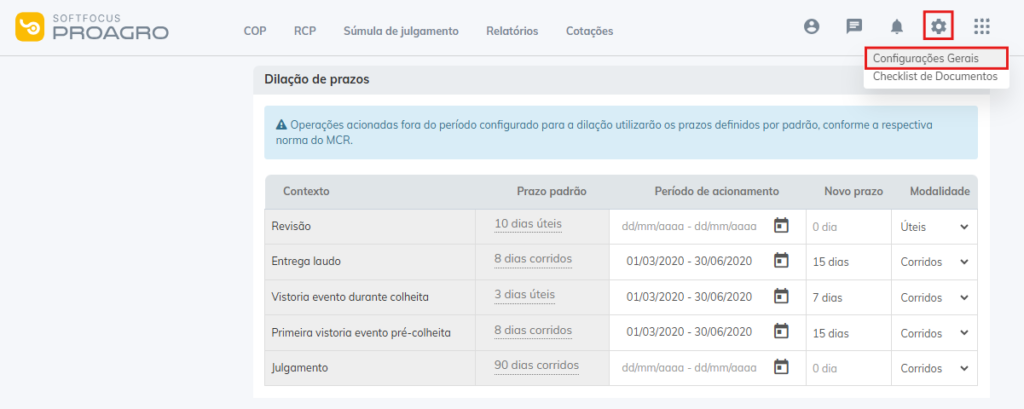Open the notifications bell icon
The height and width of the screenshot is (409, 1024).
click(x=897, y=27)
